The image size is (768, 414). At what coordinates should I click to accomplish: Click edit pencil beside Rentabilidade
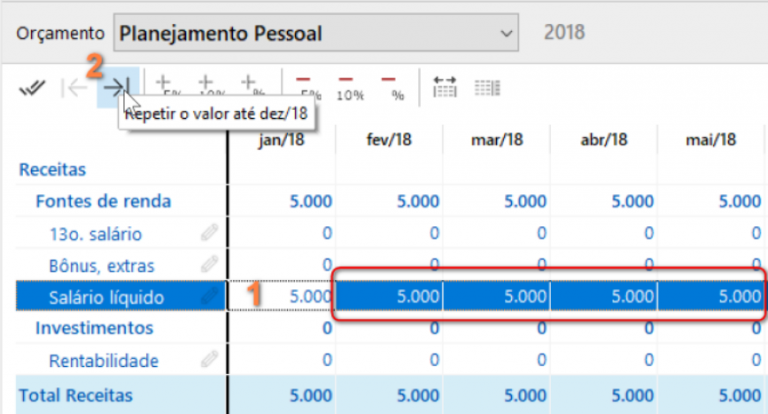coord(210,360)
